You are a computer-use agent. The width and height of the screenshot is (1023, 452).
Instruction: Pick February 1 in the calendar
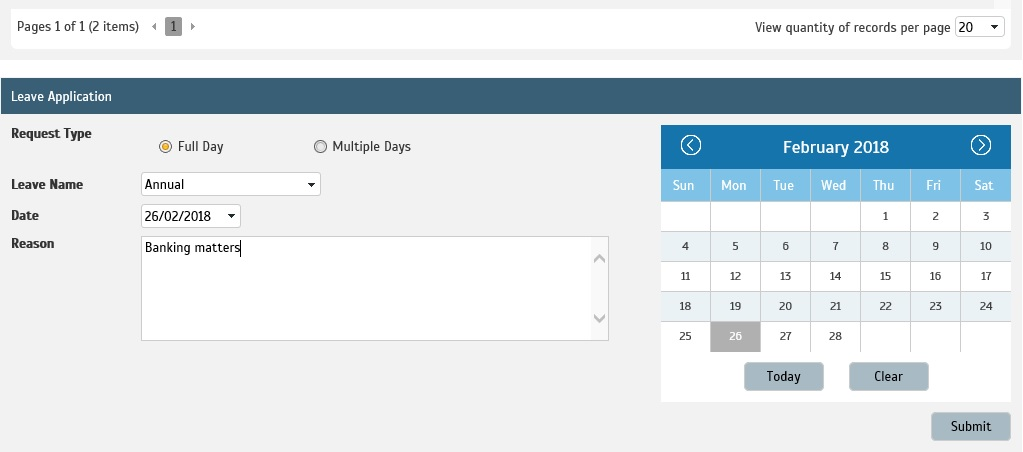tap(885, 216)
